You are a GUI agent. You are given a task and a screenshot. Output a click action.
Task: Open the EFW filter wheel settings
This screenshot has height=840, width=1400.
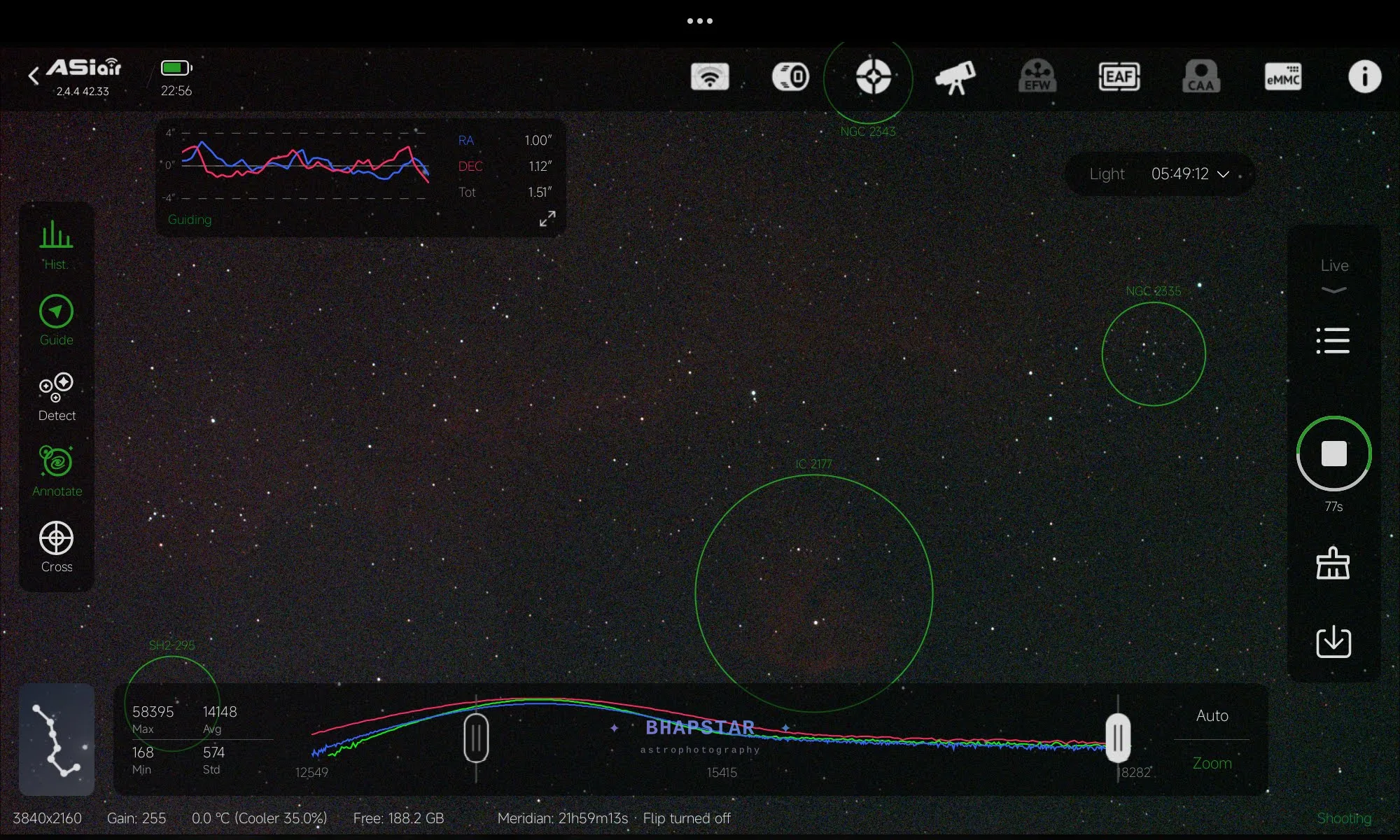click(x=1037, y=76)
